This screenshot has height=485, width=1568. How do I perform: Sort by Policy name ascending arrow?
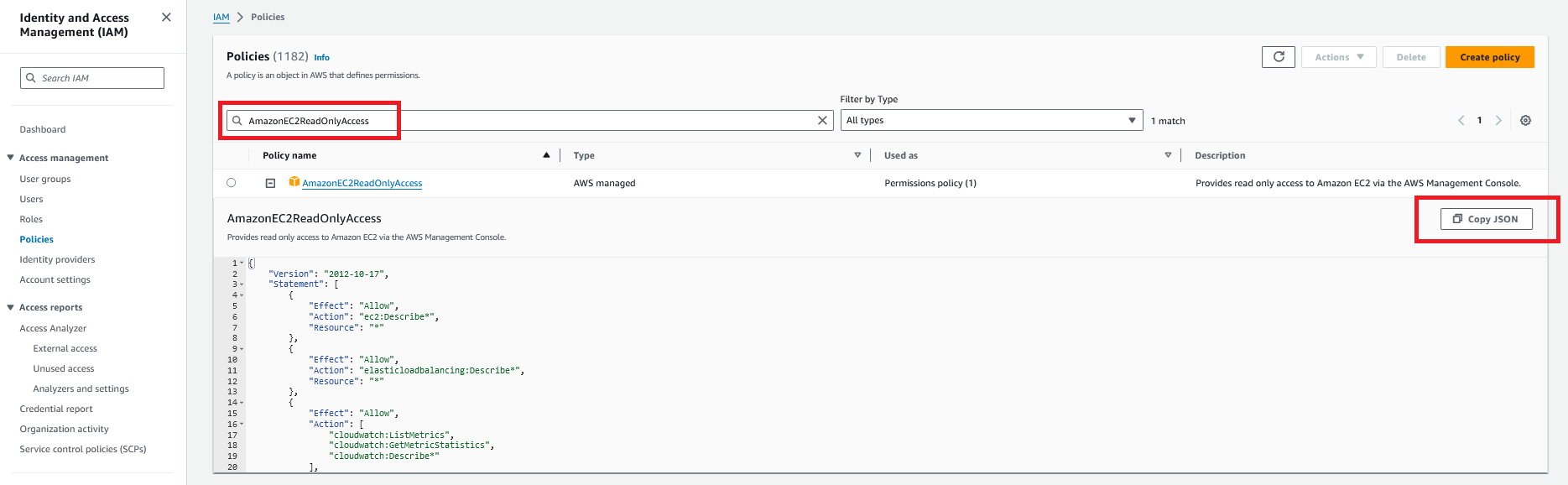click(x=546, y=155)
